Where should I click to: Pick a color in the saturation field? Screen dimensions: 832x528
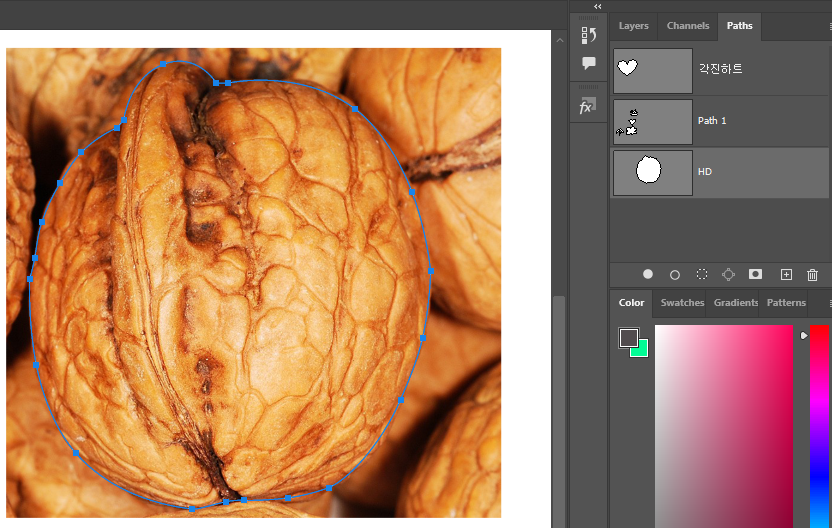coord(724,426)
